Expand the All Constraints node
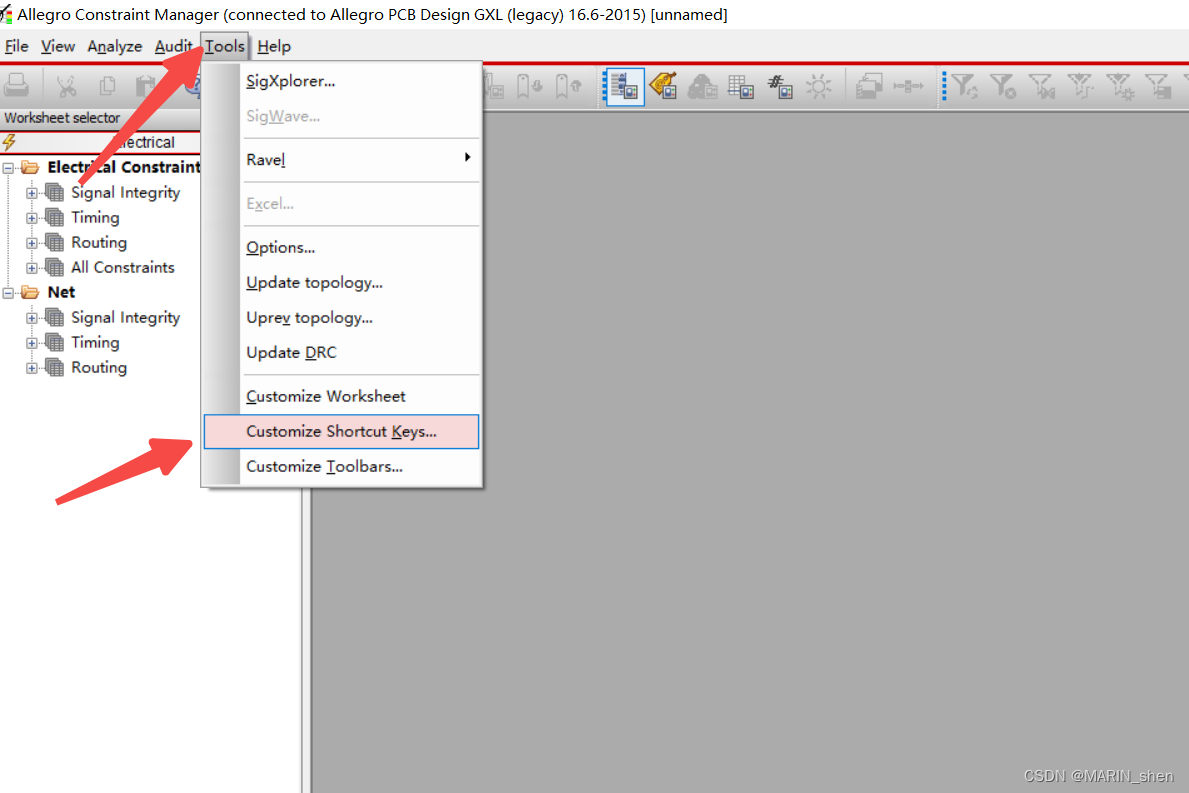The image size is (1189, 793). 31,268
